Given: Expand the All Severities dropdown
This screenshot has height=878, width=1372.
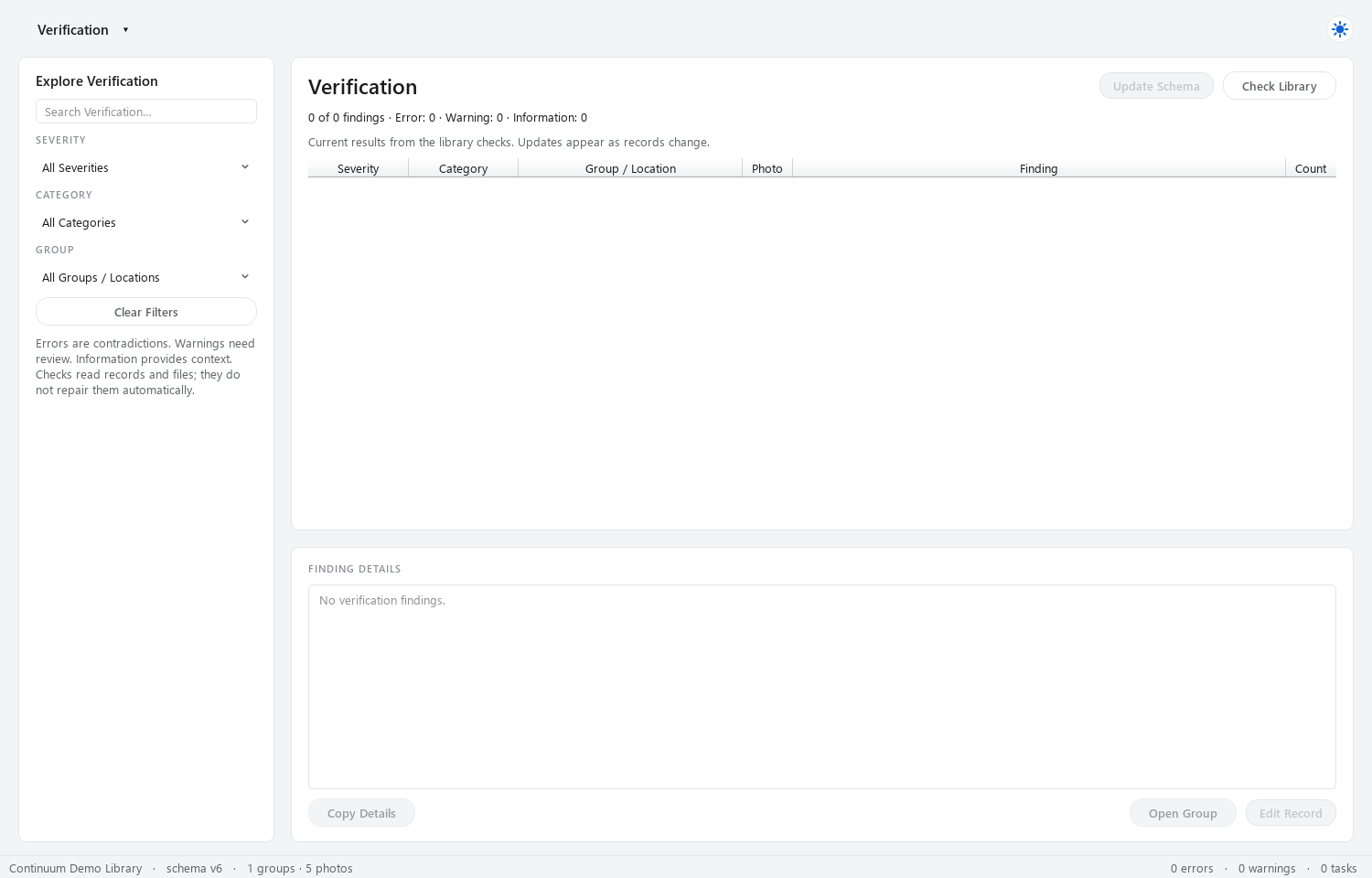Looking at the screenshot, I should 146,167.
